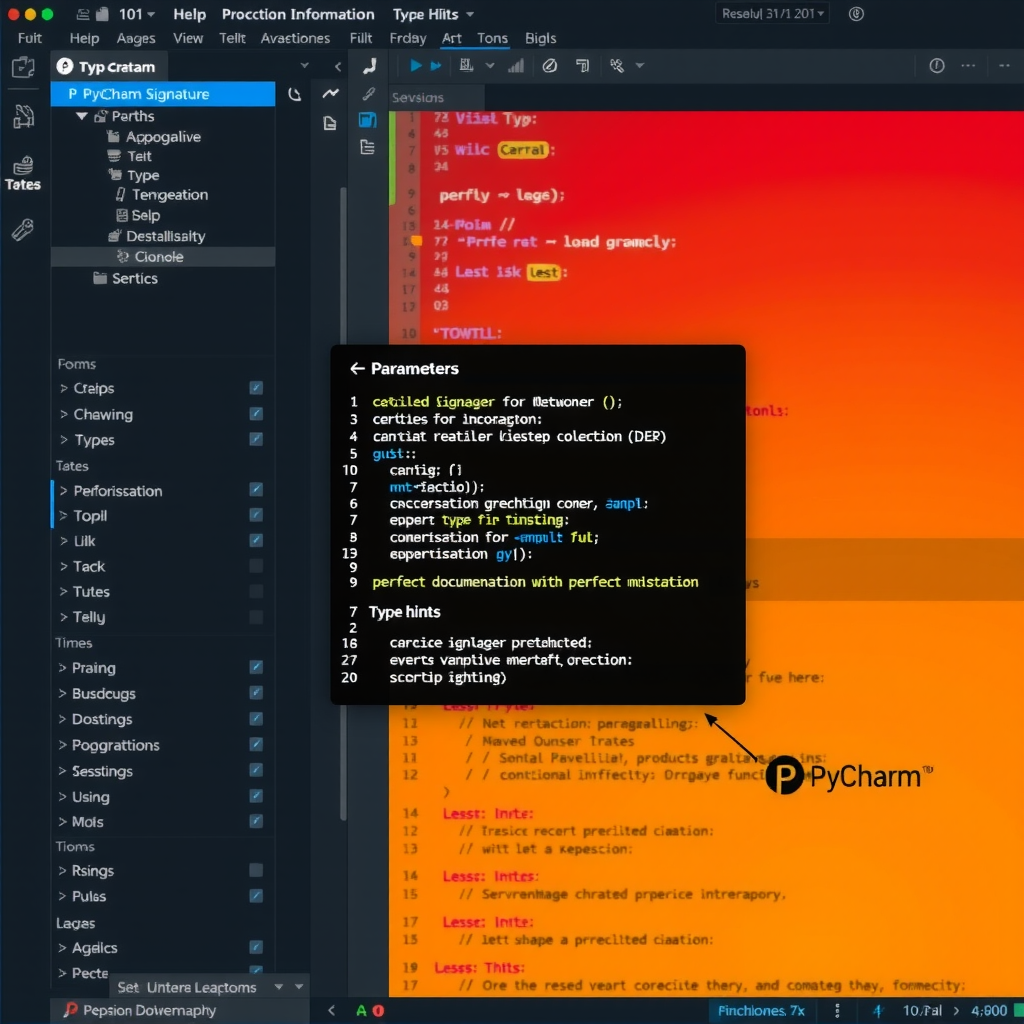Viewport: 1024px width, 1024px height.
Task: Click the bar-chart statistics icon in toolbar
Action: [516, 65]
